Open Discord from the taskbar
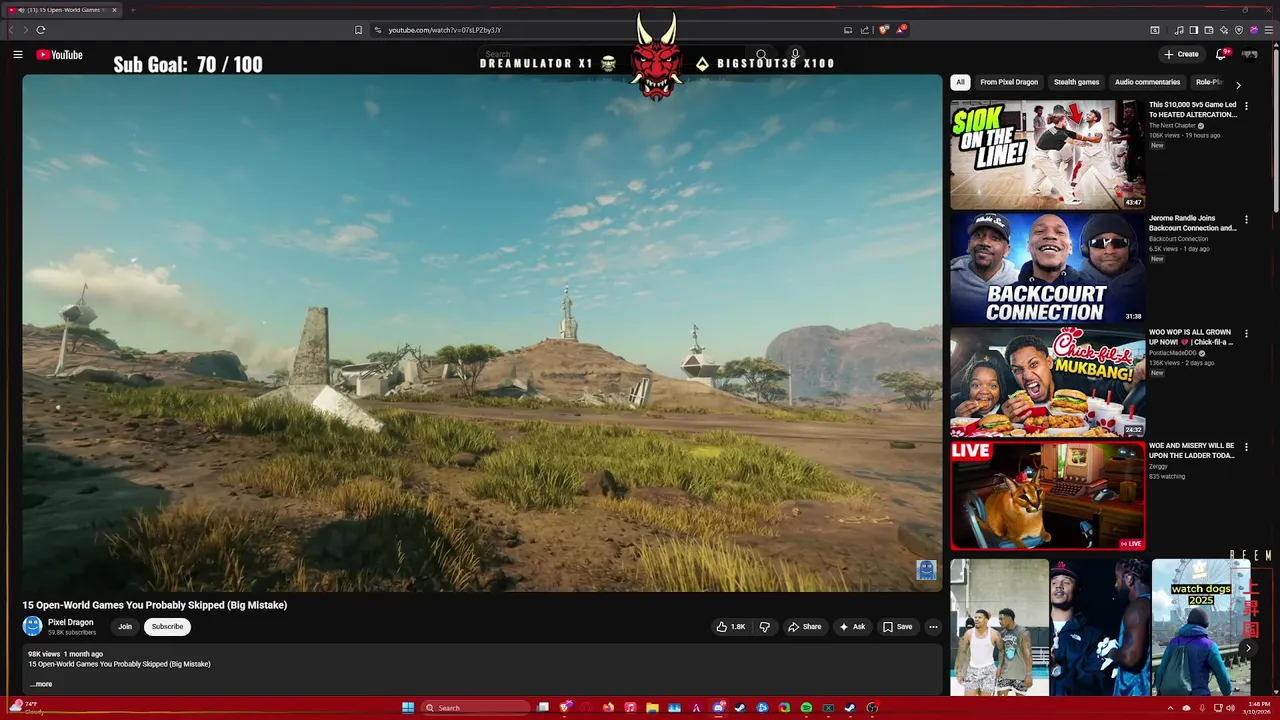This screenshot has height=720, width=1280. (x=719, y=708)
